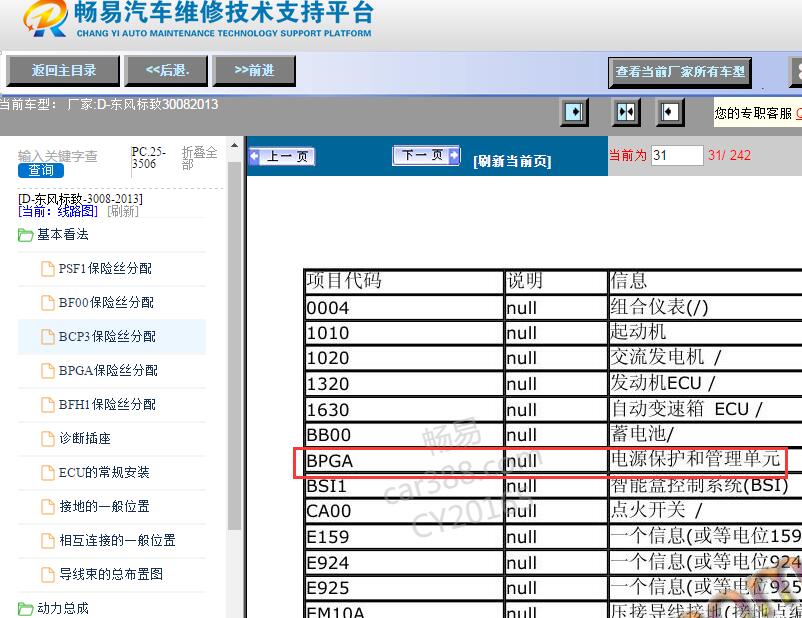Click the 1630 code cell

click(404, 410)
